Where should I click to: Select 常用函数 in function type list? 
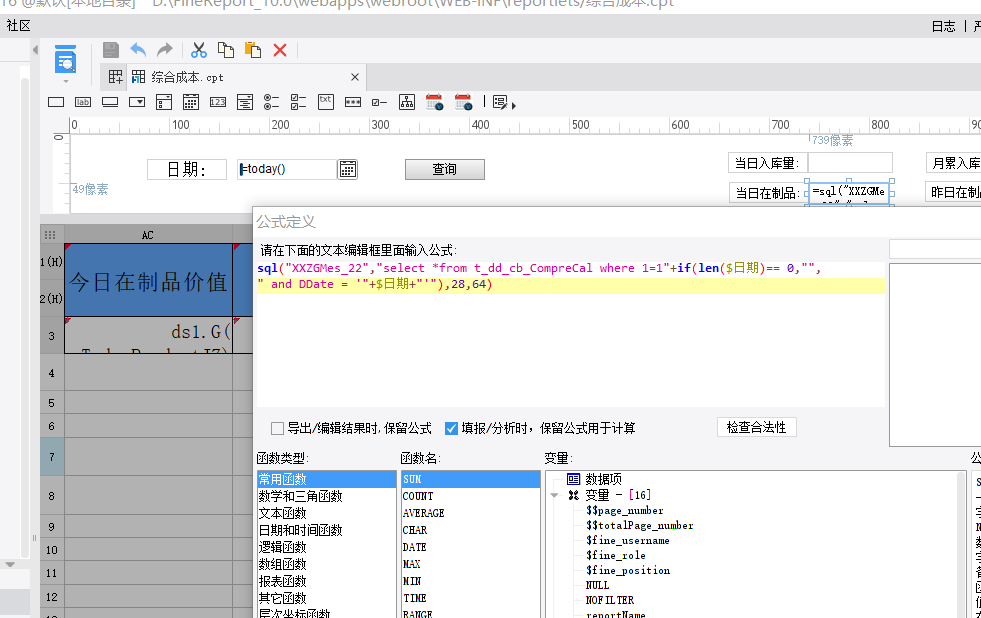[327, 479]
